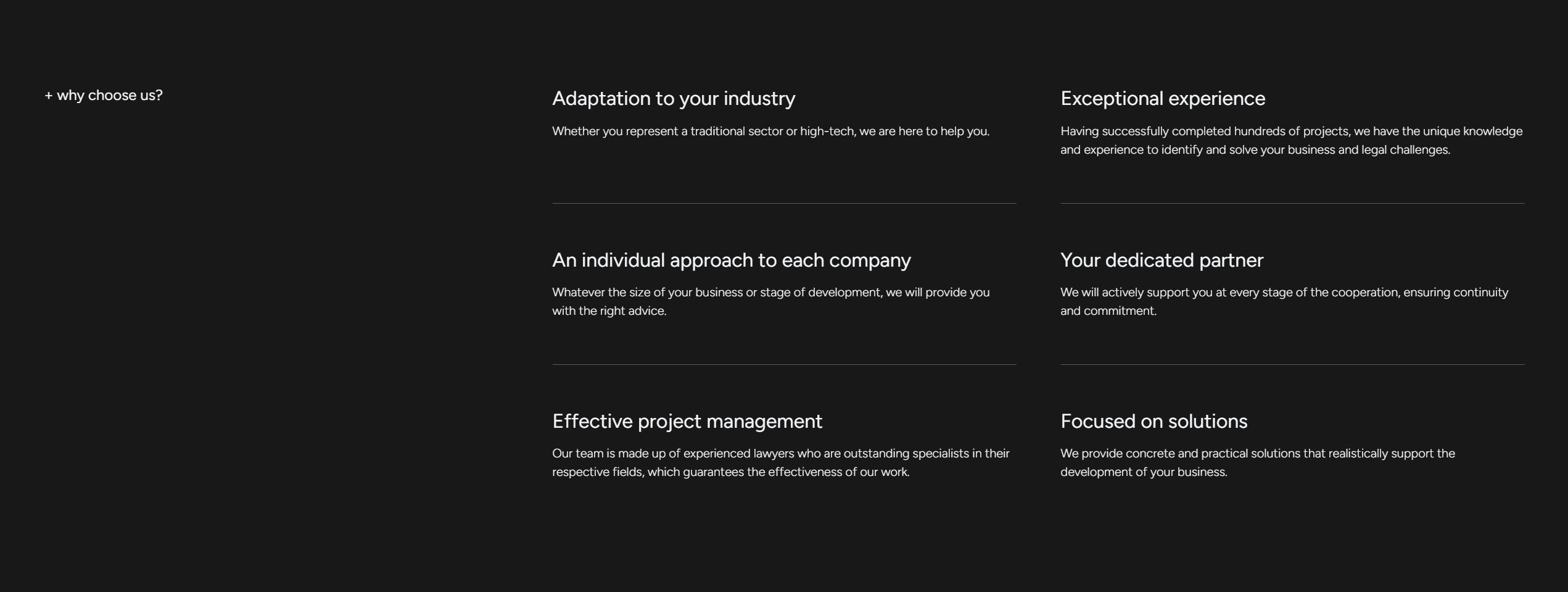The width and height of the screenshot is (1568, 592).
Task: Open the 'Effective project management' heading
Action: pos(687,422)
